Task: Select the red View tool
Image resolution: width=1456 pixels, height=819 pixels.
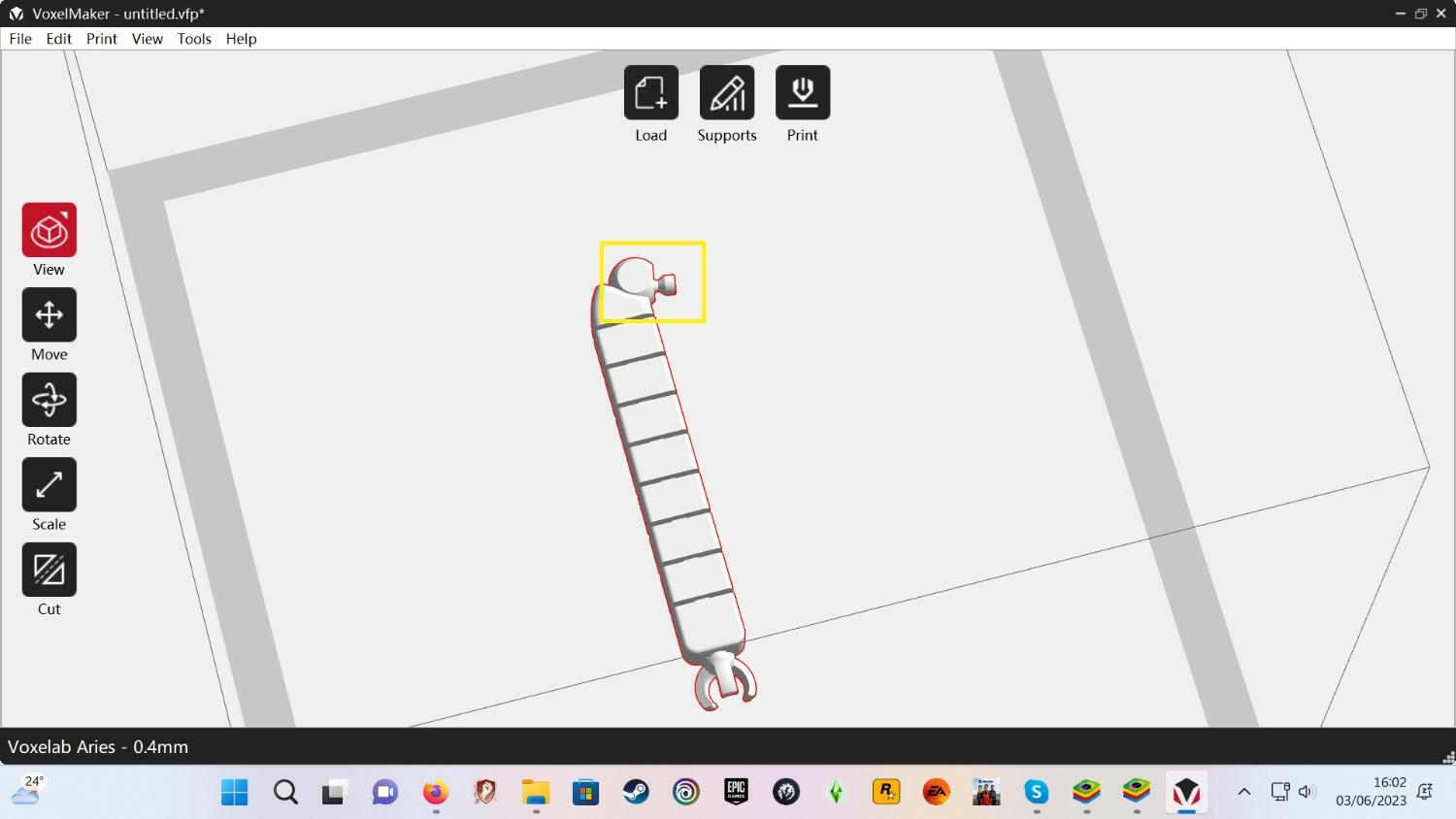Action: (x=50, y=230)
